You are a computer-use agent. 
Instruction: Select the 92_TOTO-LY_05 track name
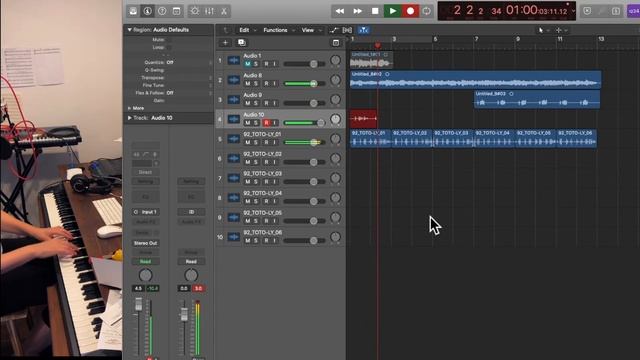pyautogui.click(x=262, y=213)
